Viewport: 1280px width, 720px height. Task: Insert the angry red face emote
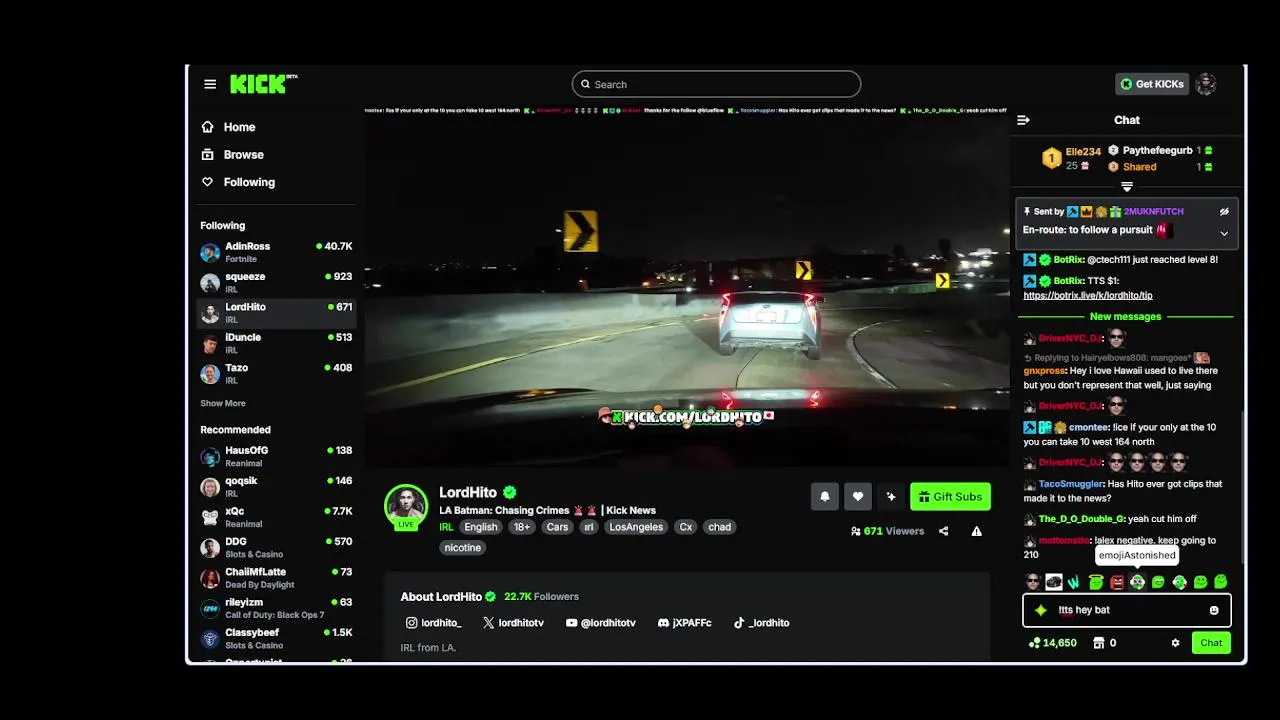[1117, 582]
